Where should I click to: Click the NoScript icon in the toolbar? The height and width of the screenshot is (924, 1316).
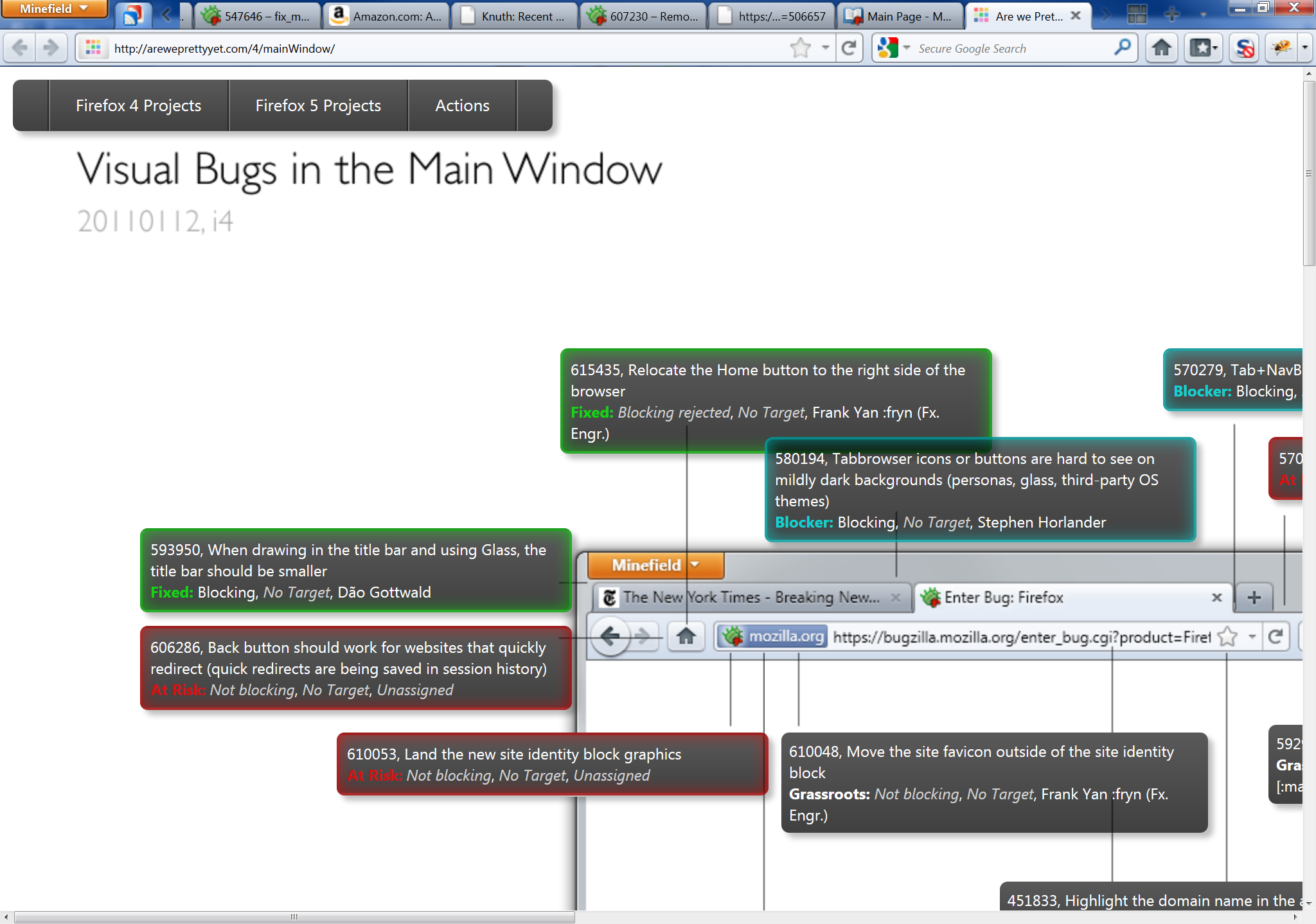(1245, 48)
